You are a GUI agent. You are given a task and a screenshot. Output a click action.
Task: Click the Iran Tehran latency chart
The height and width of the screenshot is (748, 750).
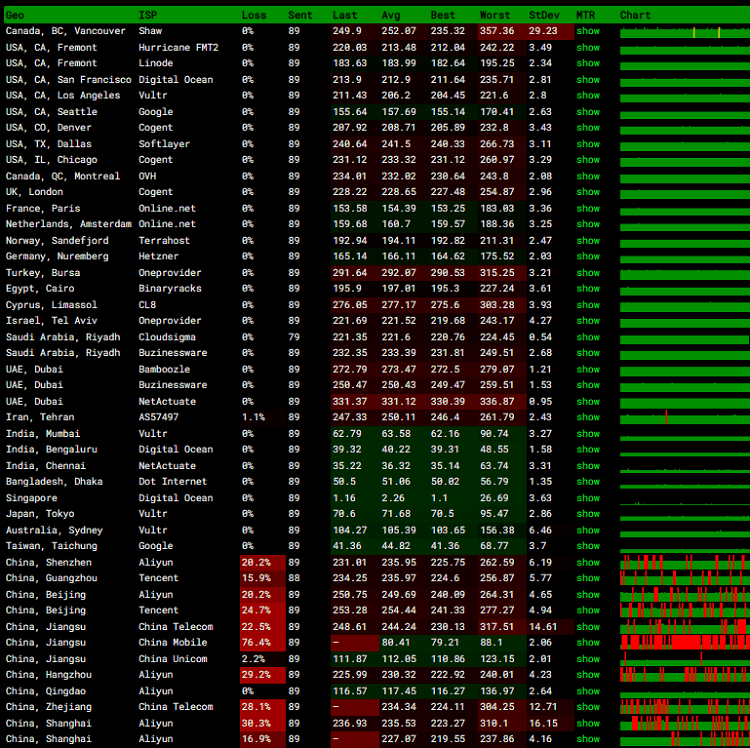point(685,418)
